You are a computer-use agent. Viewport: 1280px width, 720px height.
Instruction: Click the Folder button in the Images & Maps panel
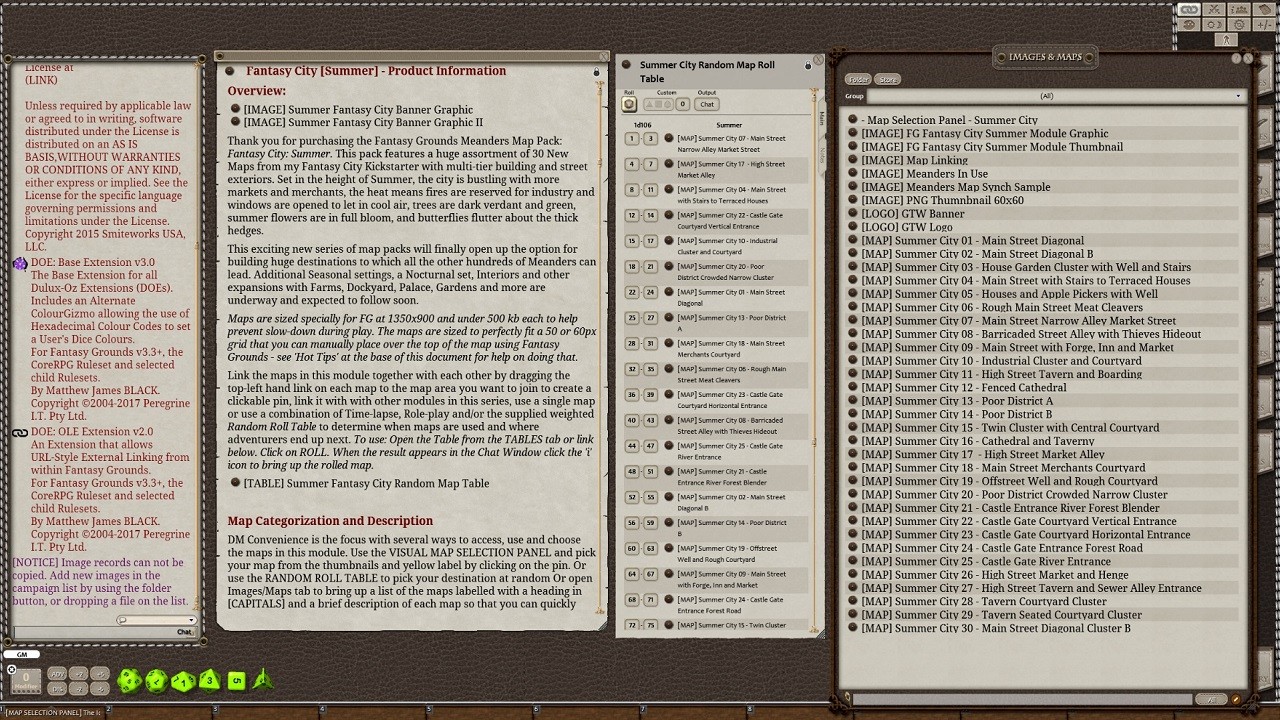858,79
